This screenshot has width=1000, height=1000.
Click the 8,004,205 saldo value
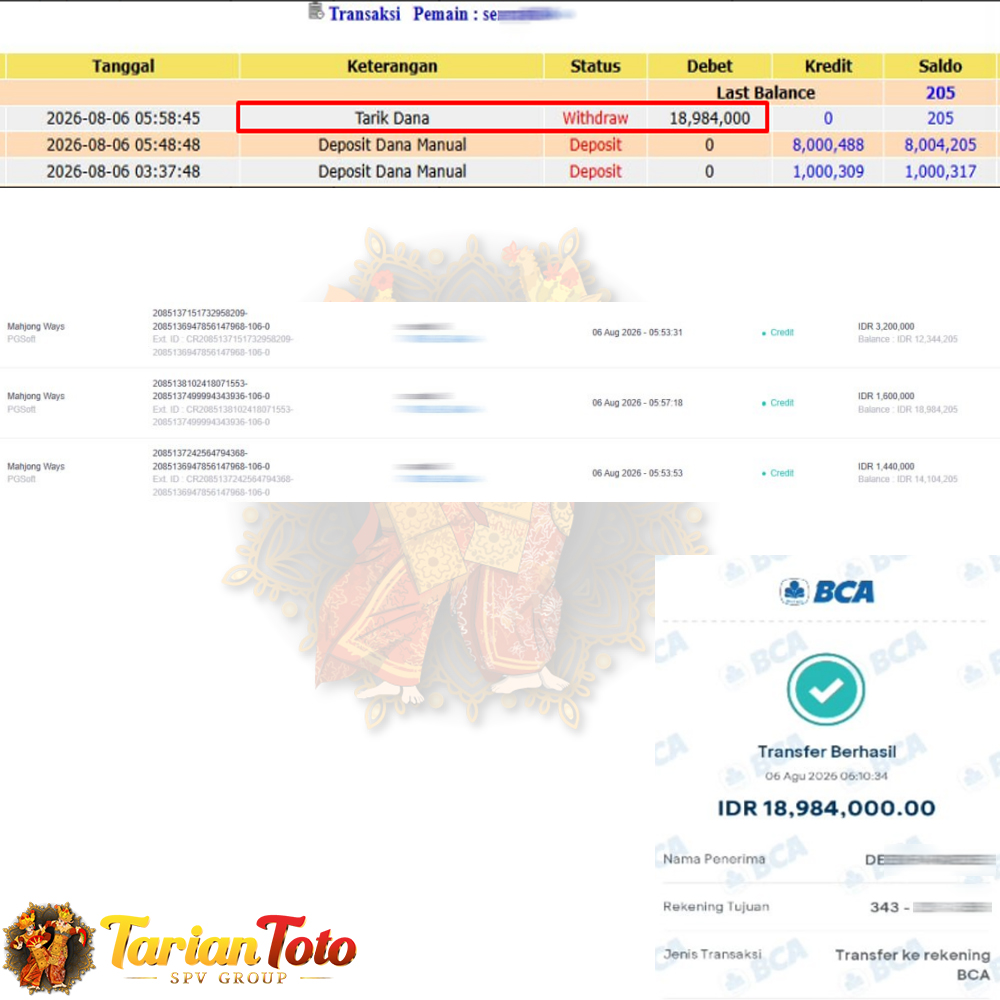click(x=940, y=145)
